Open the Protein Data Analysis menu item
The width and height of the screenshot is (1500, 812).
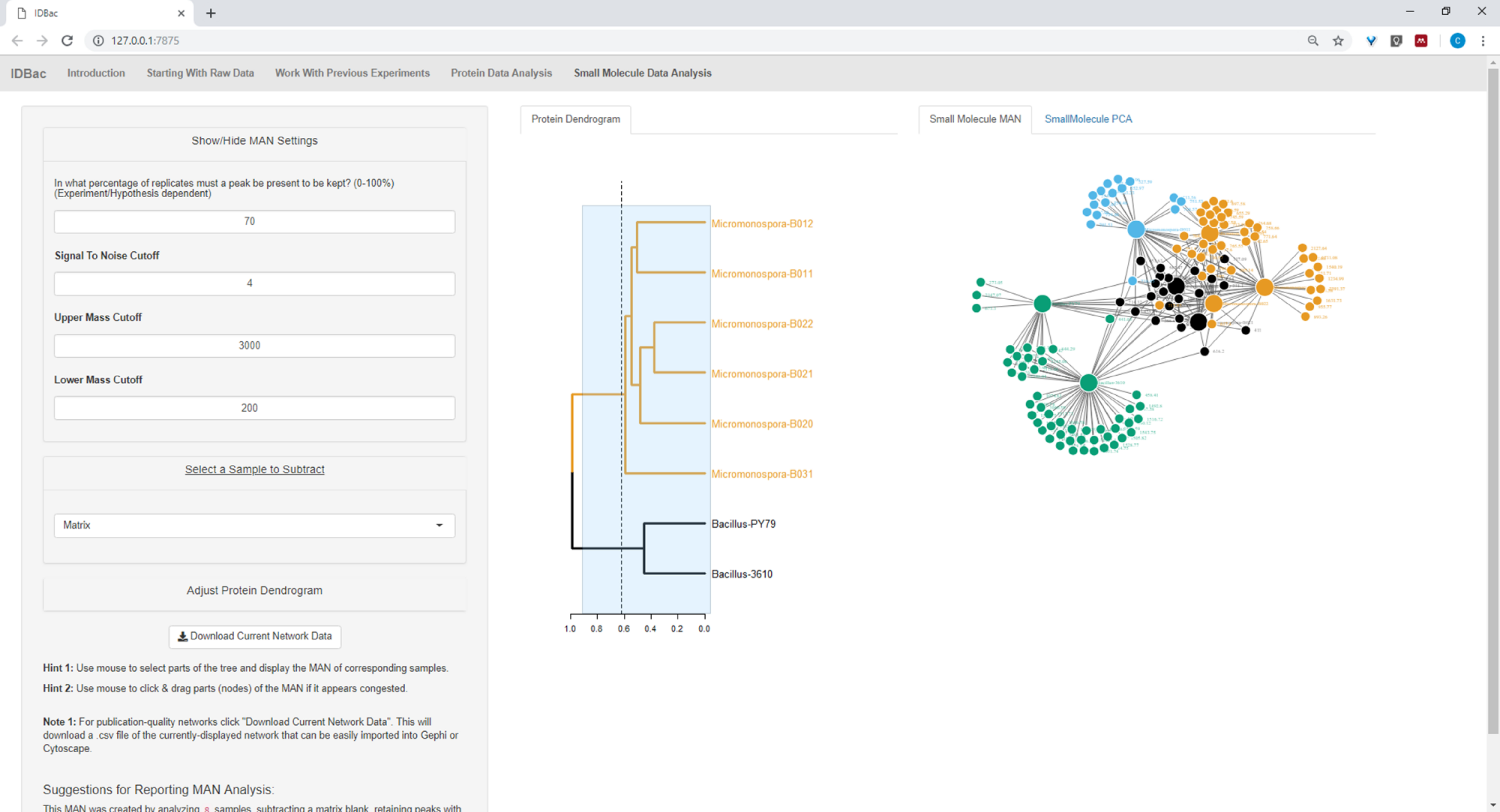tap(501, 73)
